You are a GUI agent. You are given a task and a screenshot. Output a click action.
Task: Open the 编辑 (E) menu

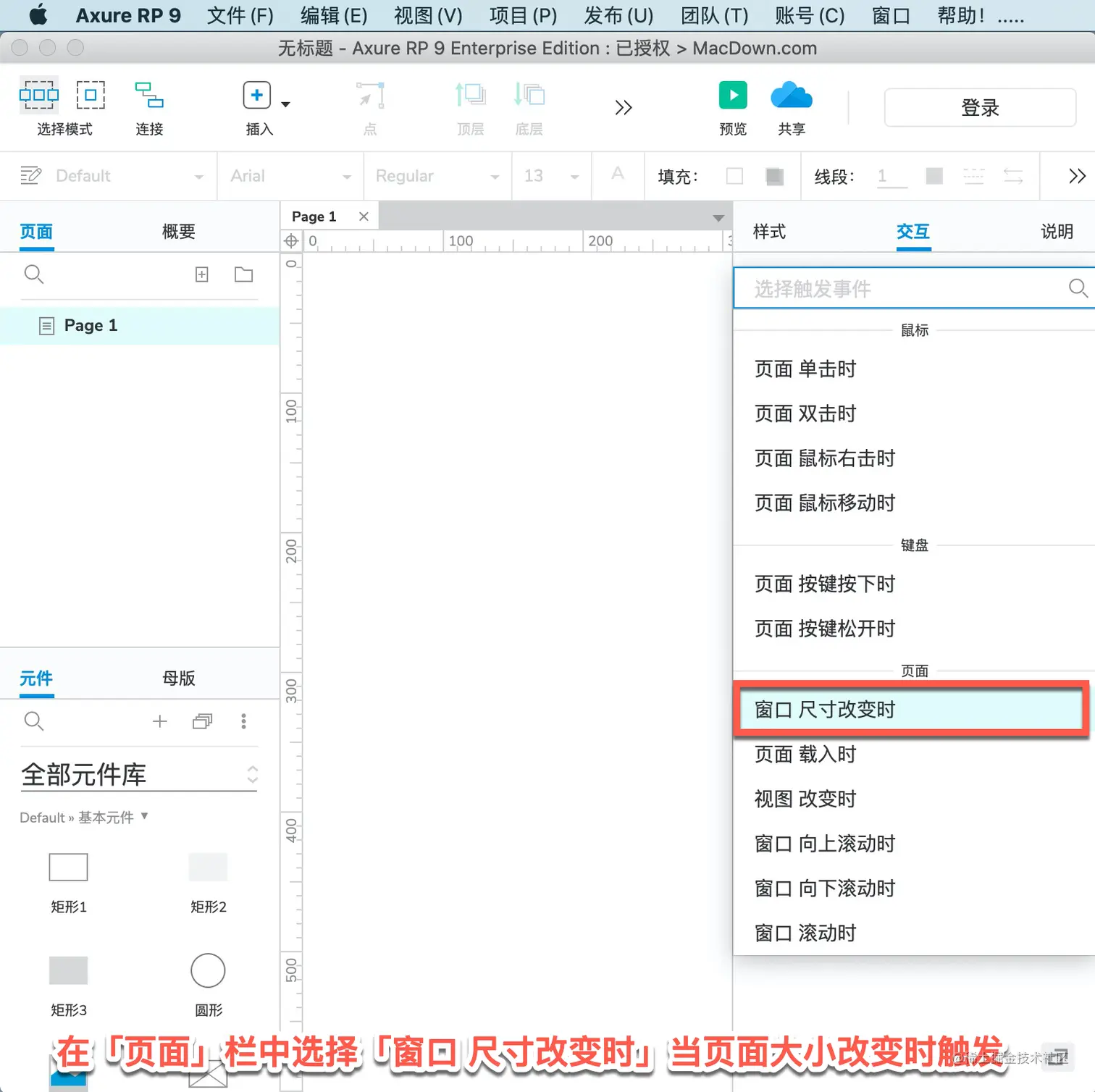334,15
